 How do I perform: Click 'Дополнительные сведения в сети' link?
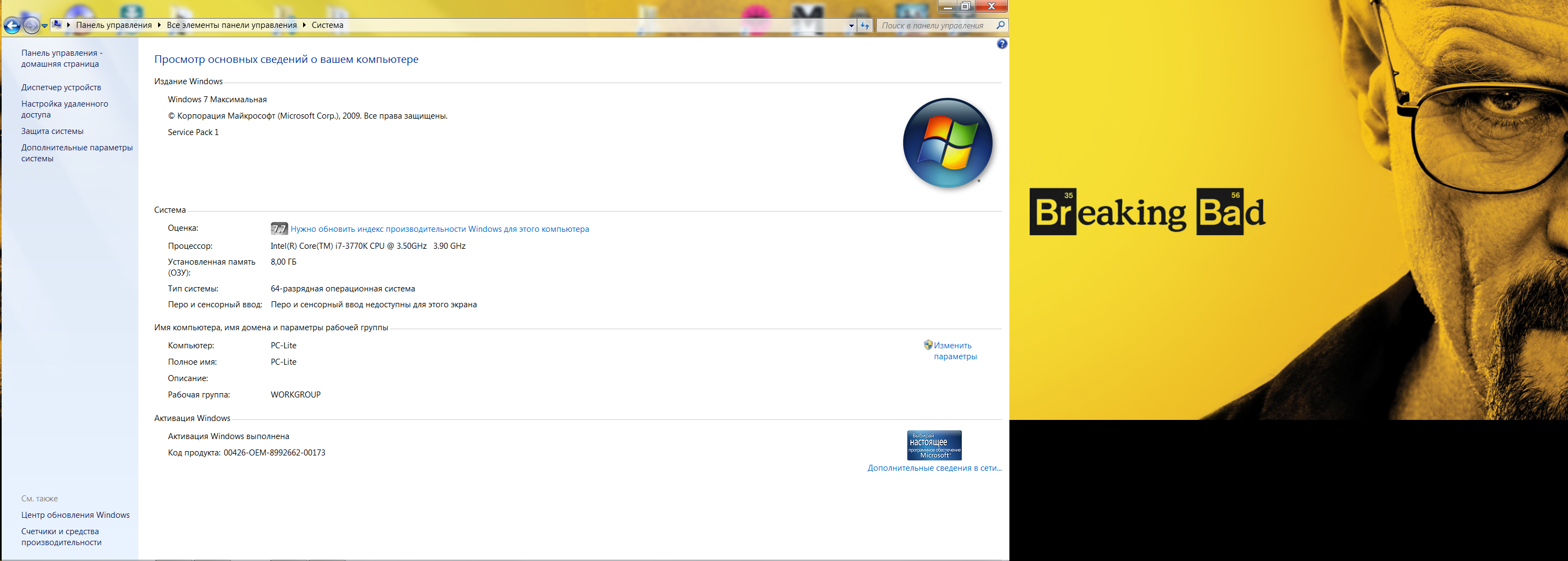[x=934, y=468]
